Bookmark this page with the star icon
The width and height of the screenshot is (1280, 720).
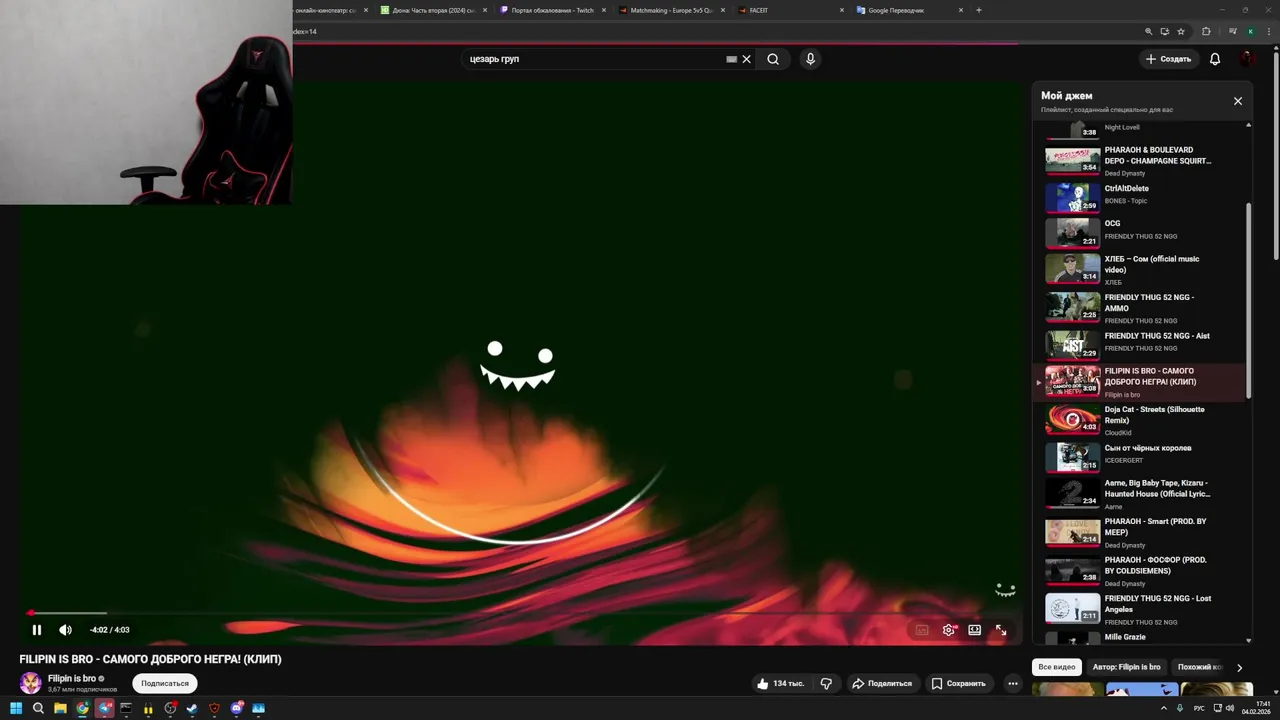tap(1181, 31)
